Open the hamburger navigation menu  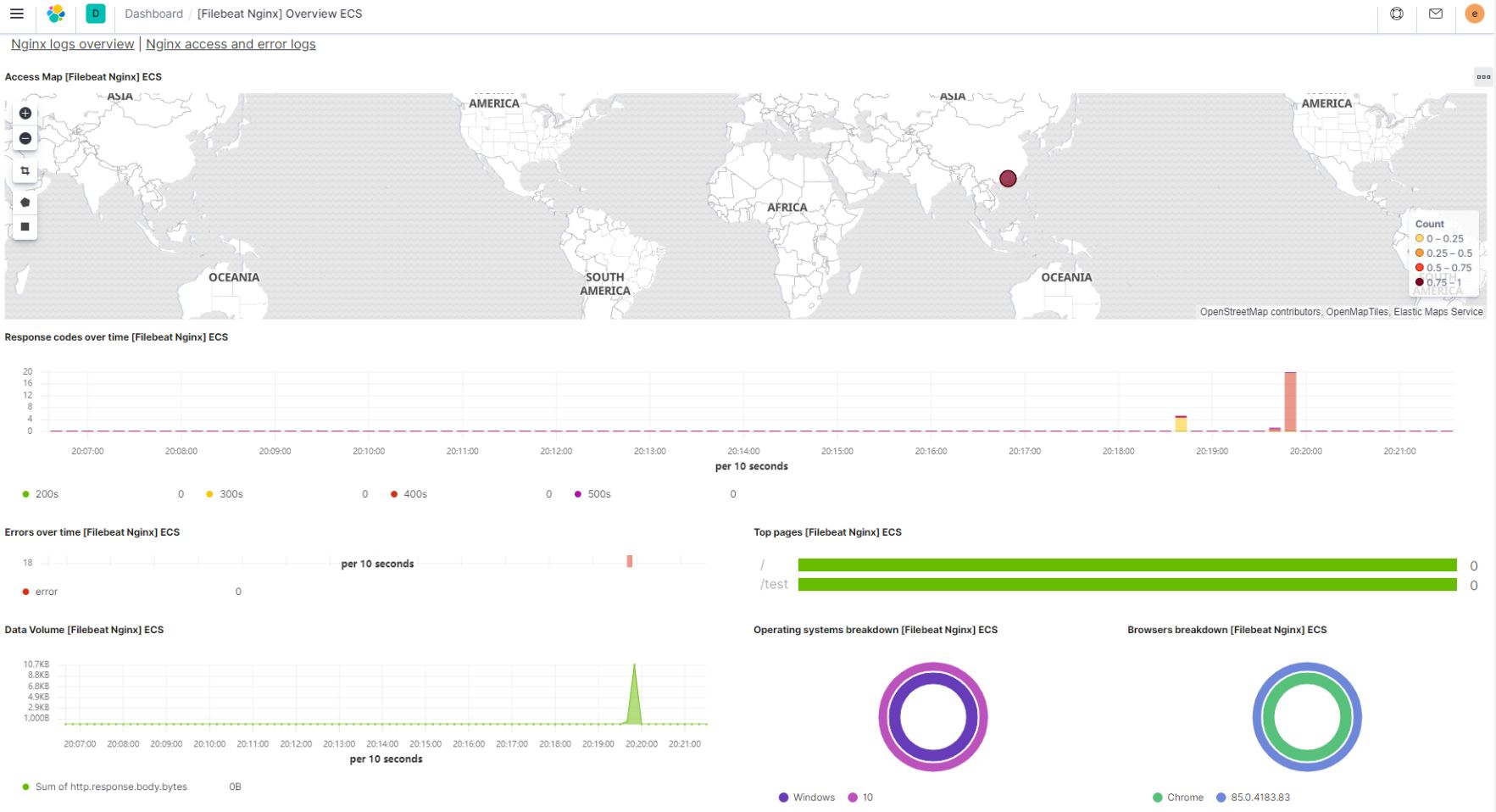coord(17,14)
